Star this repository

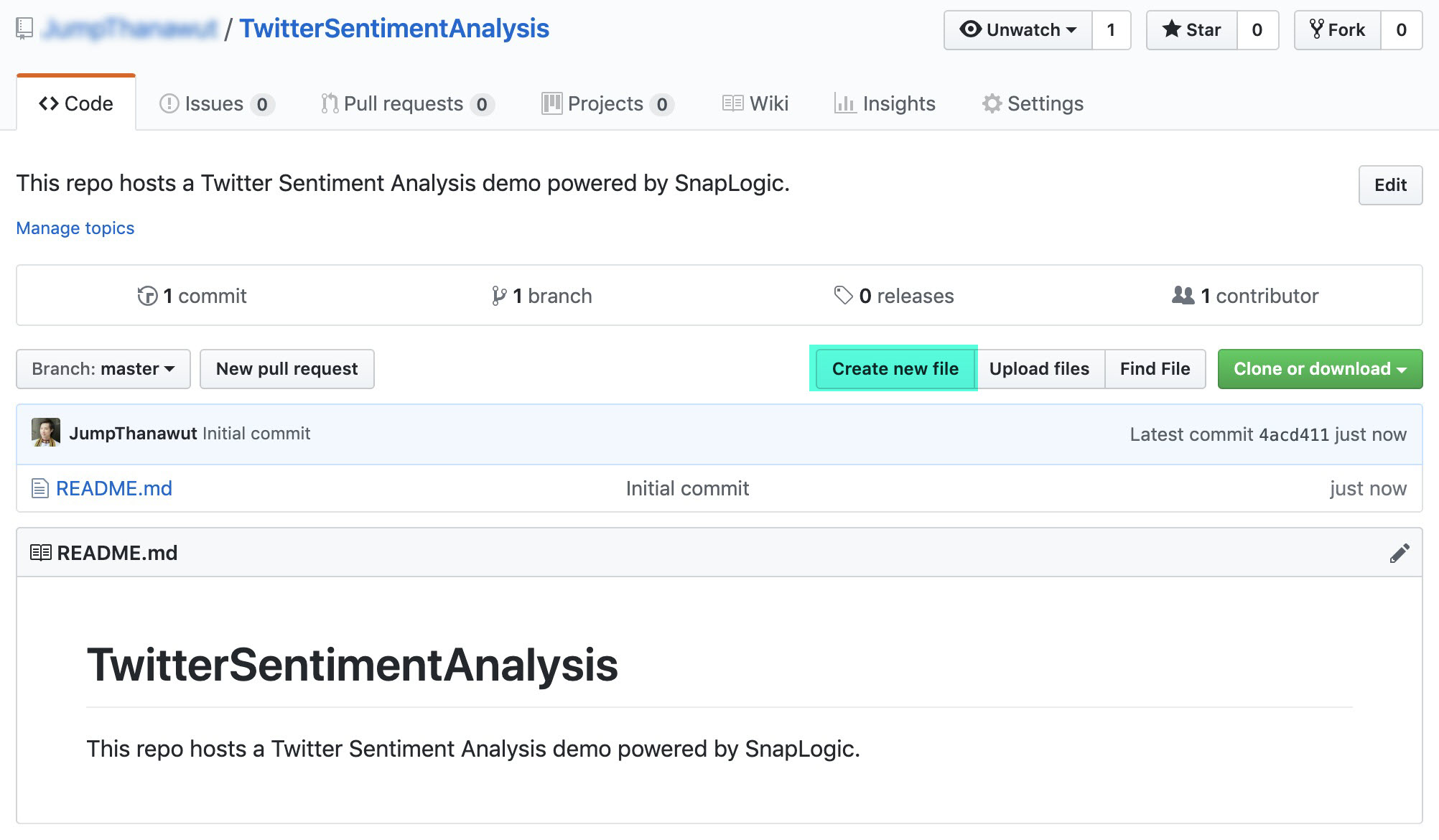pyautogui.click(x=1192, y=30)
